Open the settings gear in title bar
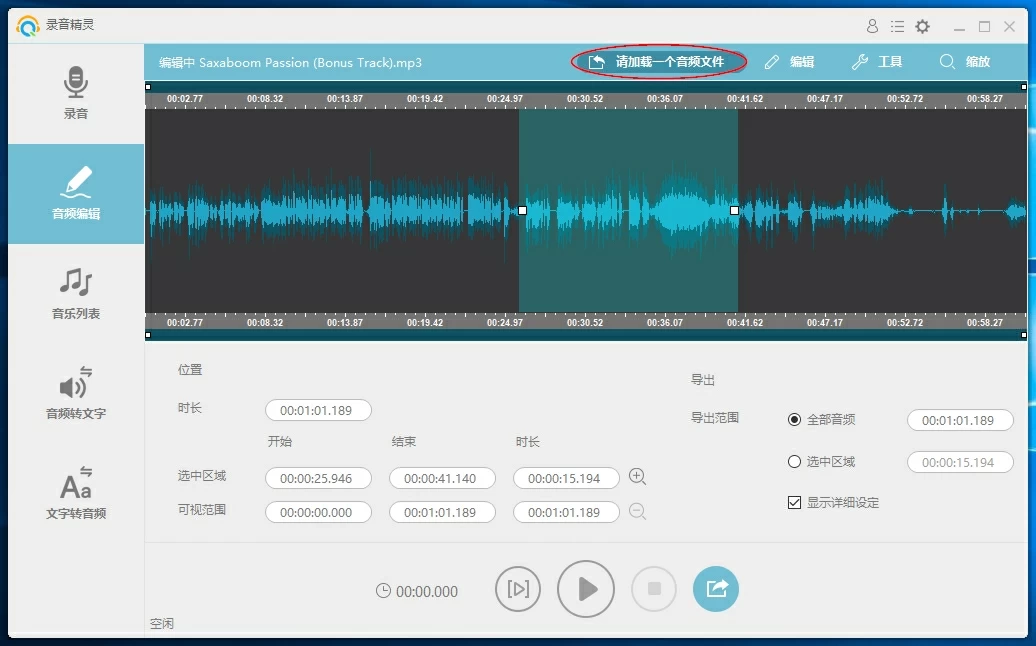 coord(922,27)
